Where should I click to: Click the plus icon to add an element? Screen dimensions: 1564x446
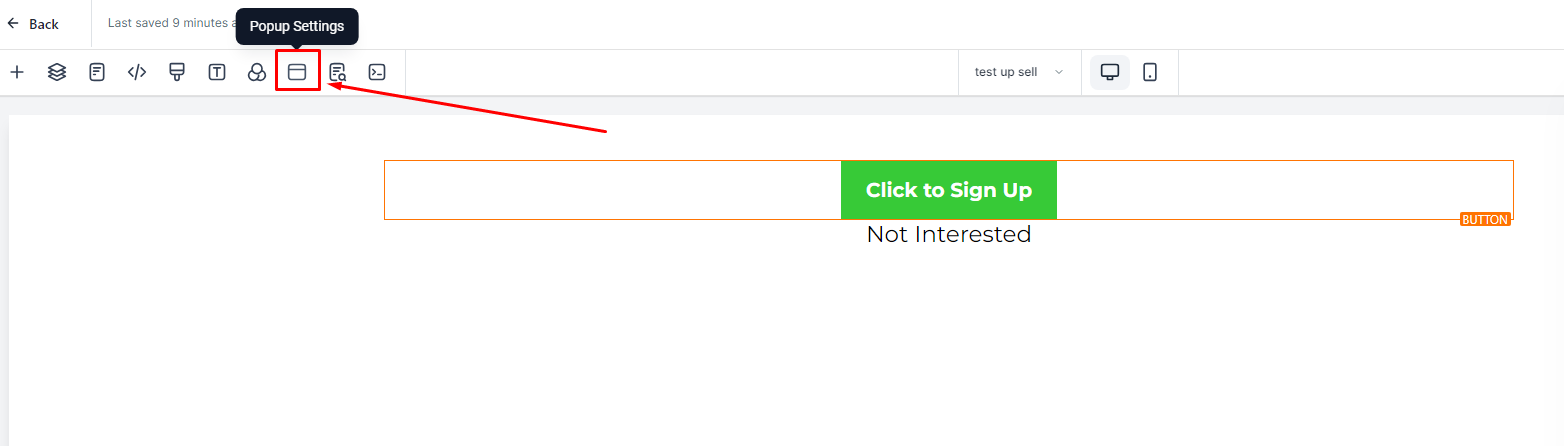(17, 72)
